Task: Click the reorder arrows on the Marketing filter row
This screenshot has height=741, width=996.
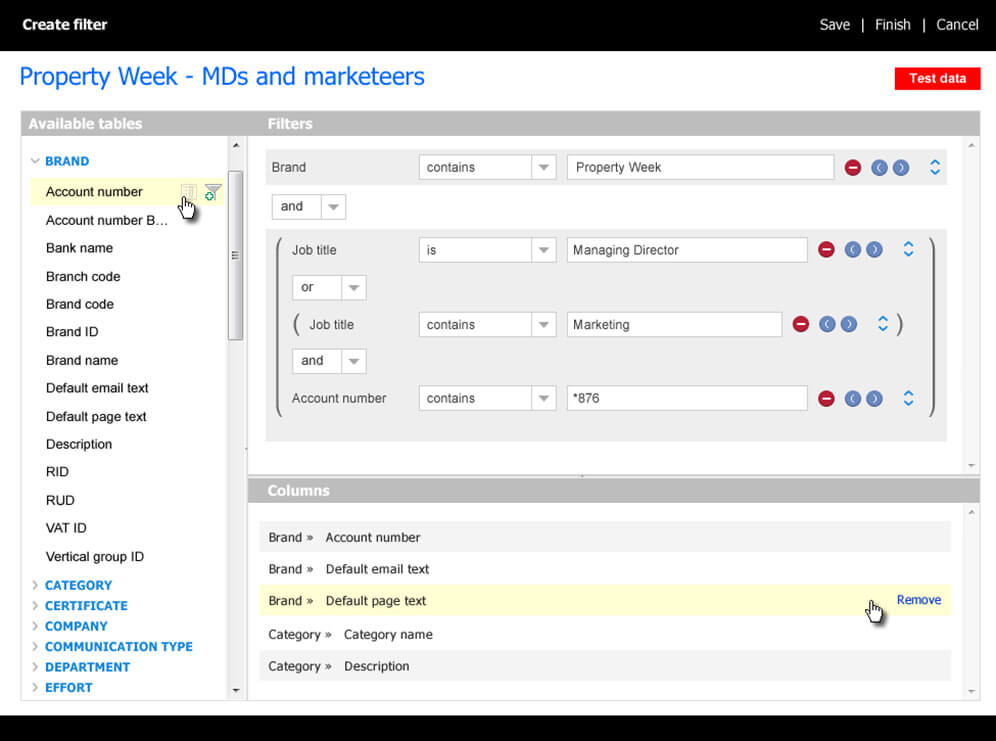Action: (x=883, y=324)
